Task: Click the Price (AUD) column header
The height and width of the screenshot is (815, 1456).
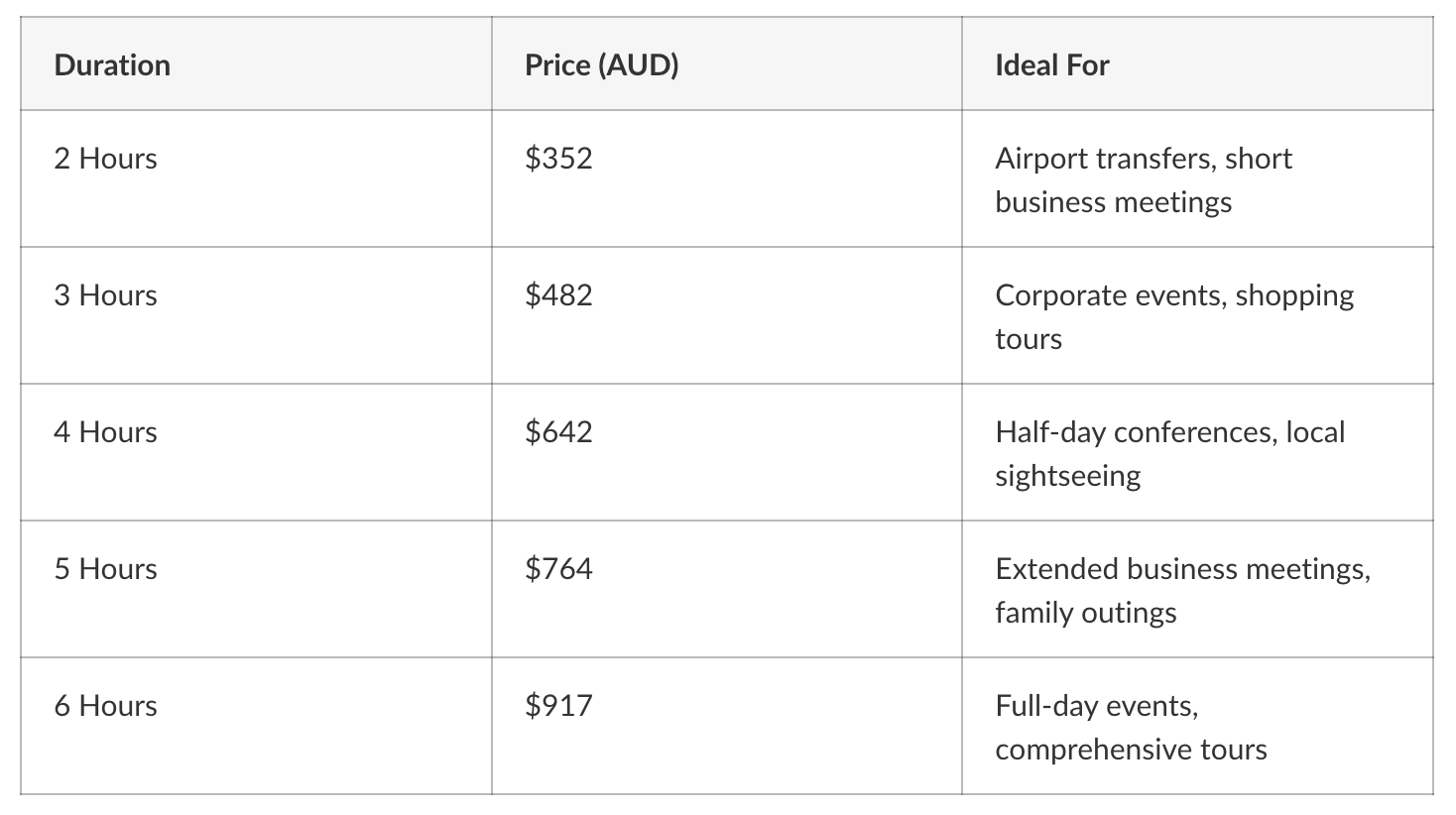Action: point(726,64)
